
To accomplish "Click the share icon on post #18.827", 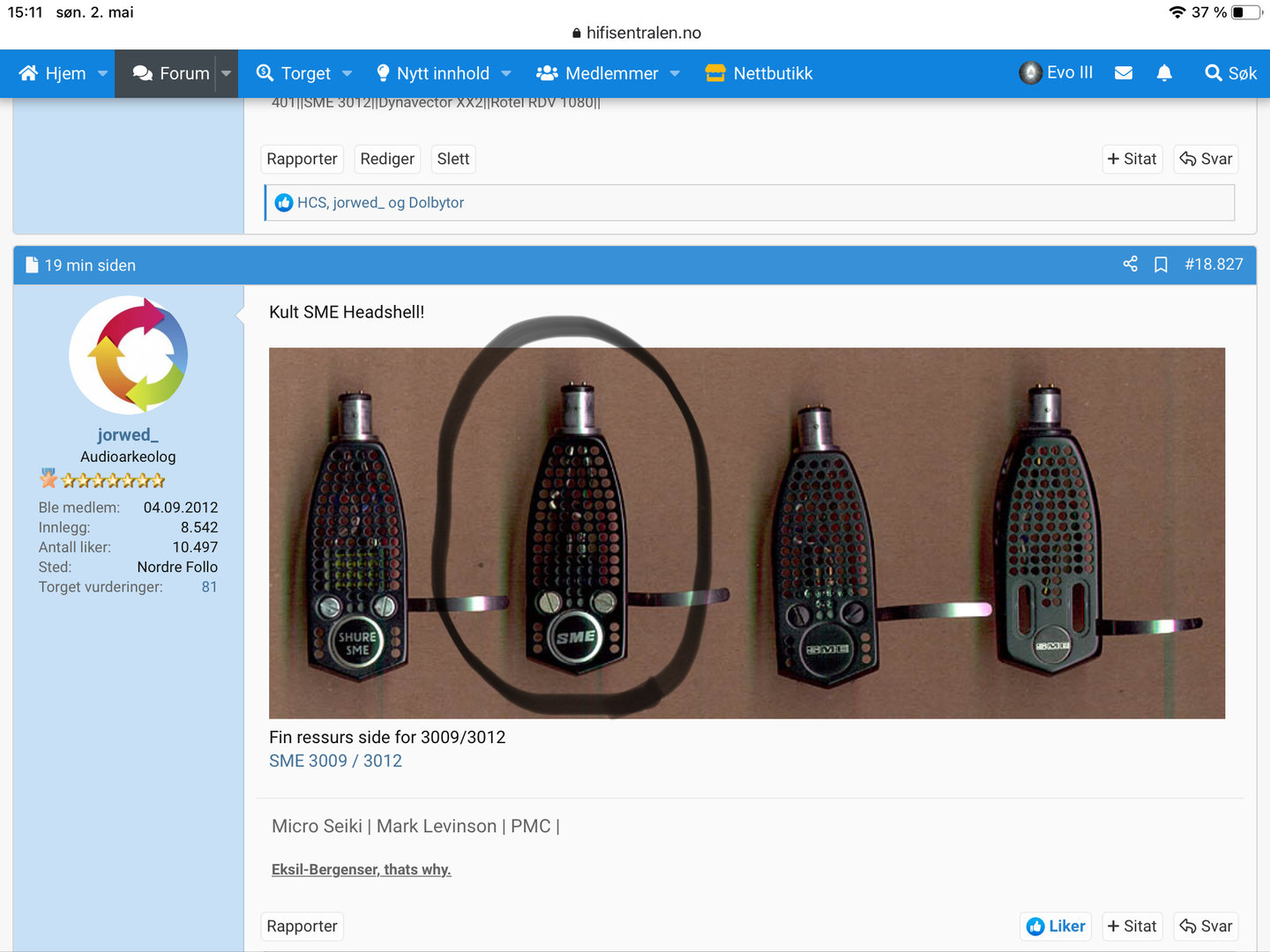I will pos(1131,264).
